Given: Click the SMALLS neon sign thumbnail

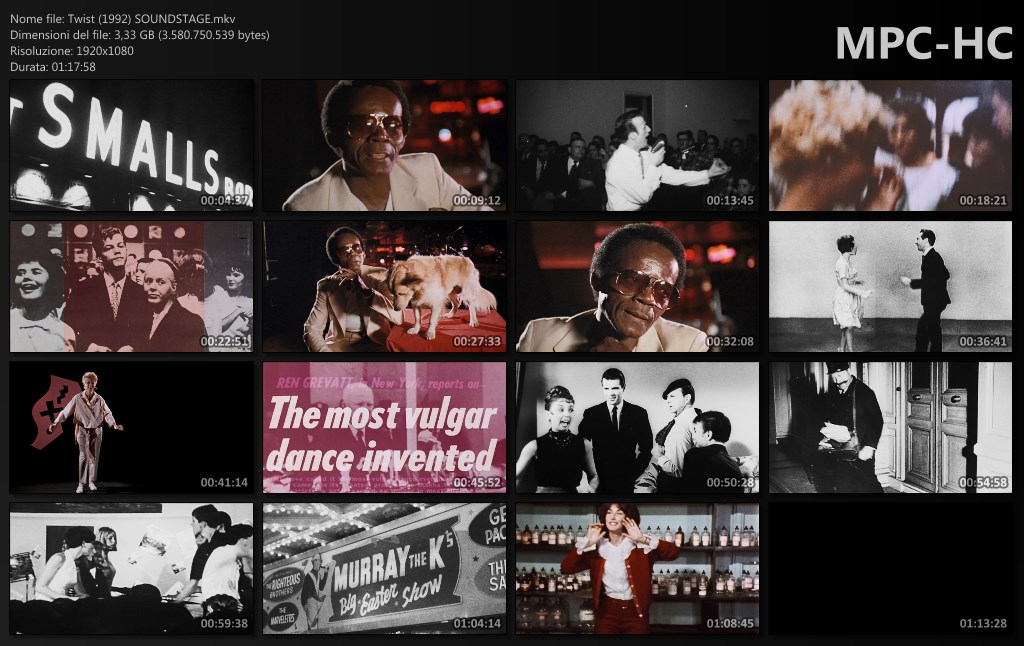Looking at the screenshot, I should [x=132, y=146].
